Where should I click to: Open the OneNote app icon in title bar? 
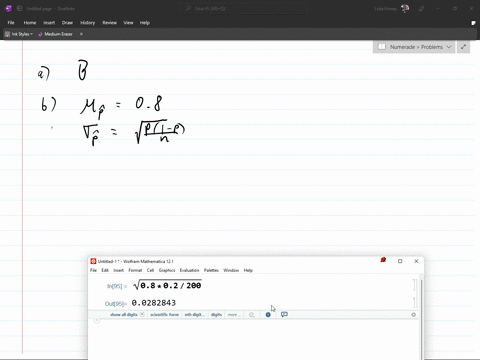9,9
